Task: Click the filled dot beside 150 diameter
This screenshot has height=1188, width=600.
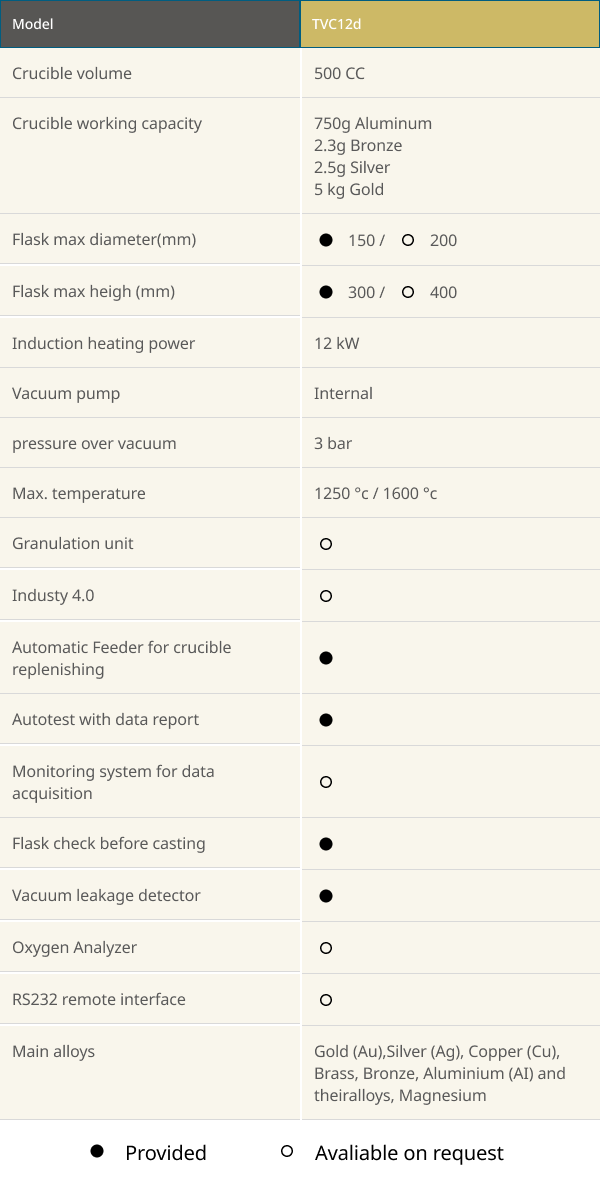Action: pyautogui.click(x=326, y=240)
